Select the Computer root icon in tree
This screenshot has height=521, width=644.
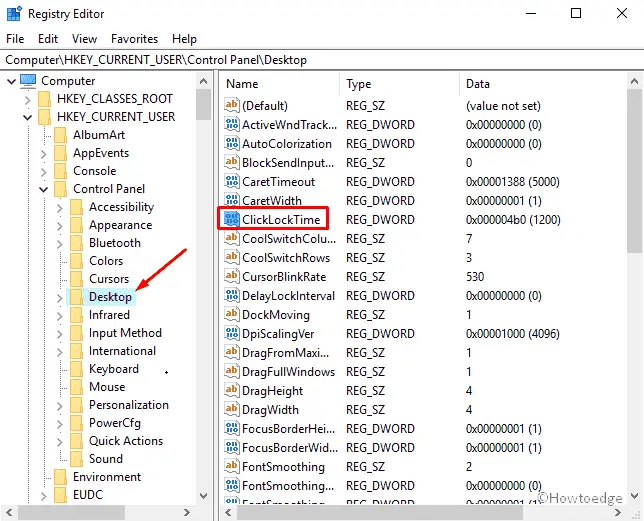(x=28, y=81)
